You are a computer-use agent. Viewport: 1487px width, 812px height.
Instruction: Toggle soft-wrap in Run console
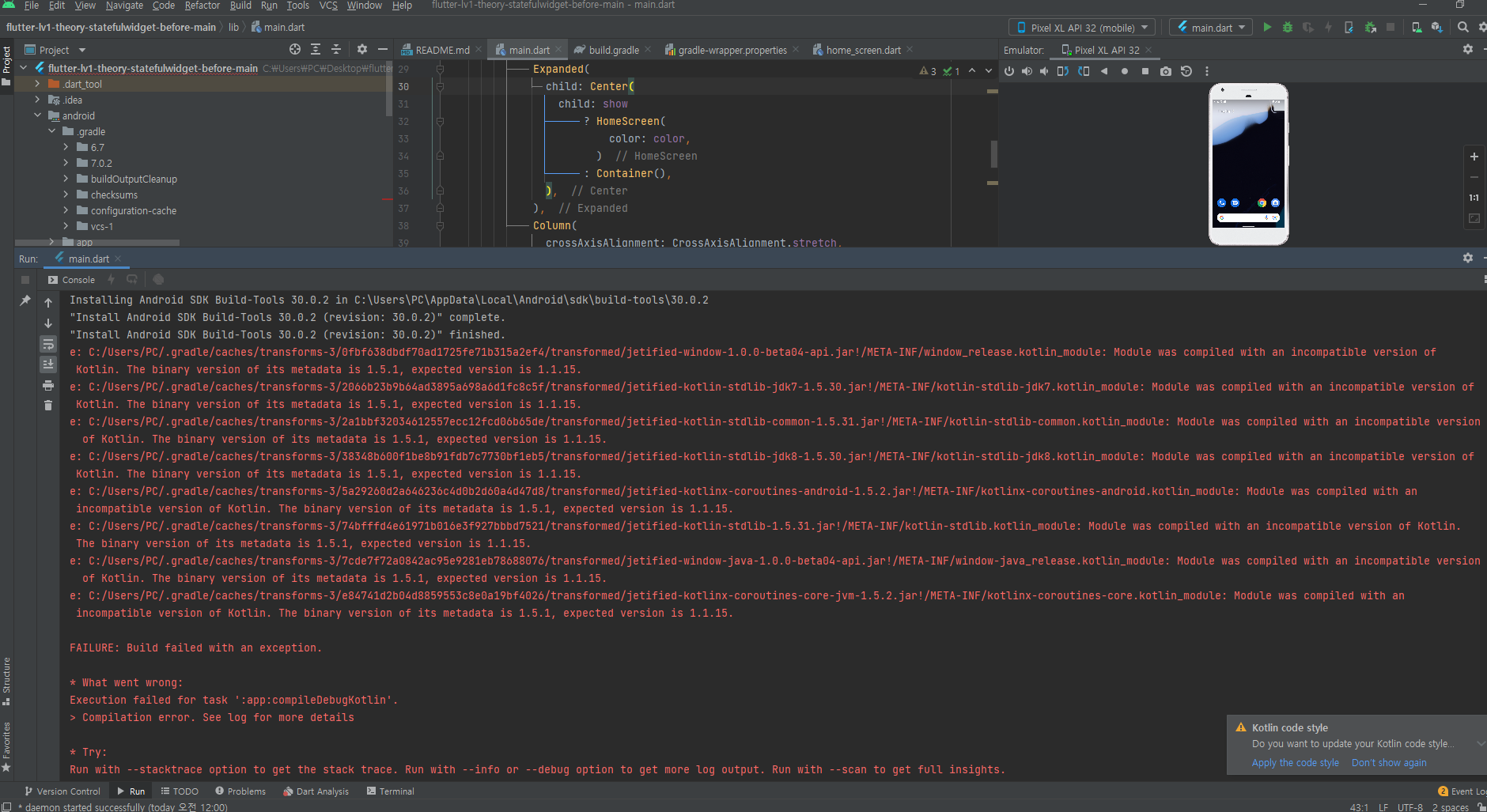click(x=48, y=344)
